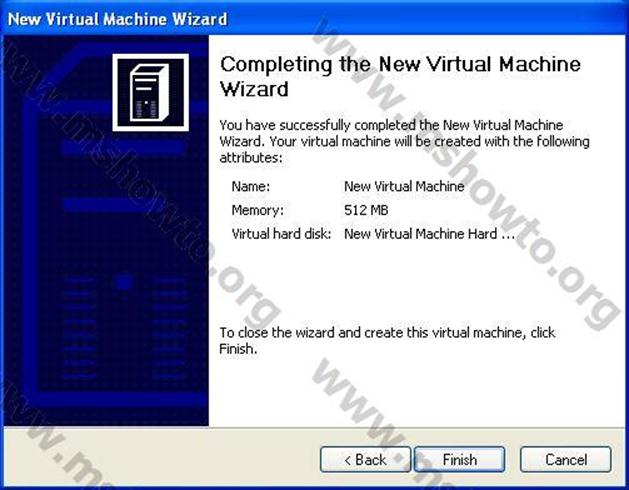Click the Name: attribute label
Screen dimensions: 629x490
[251, 187]
